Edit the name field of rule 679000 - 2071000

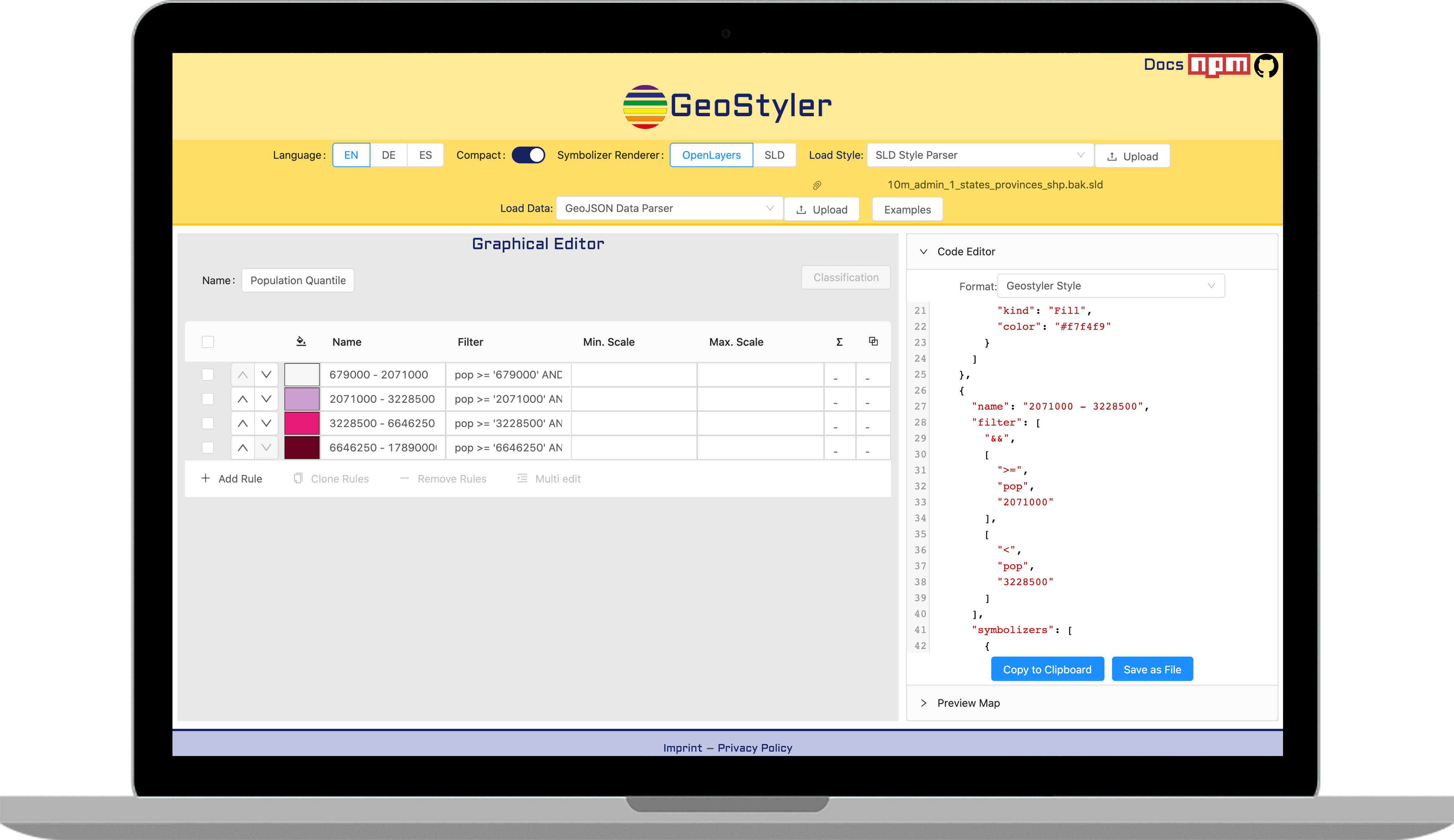(x=383, y=374)
